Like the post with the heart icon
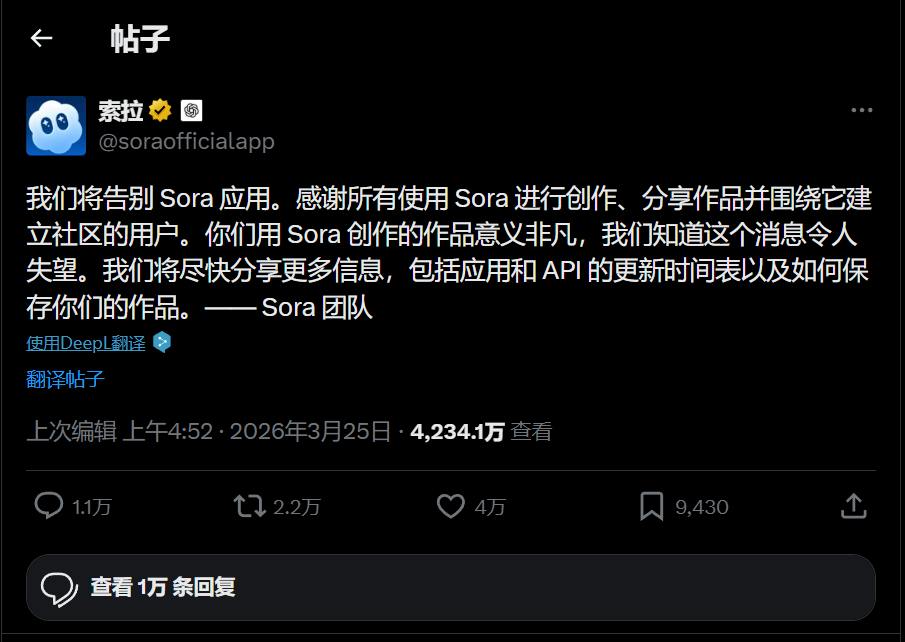 coord(451,506)
